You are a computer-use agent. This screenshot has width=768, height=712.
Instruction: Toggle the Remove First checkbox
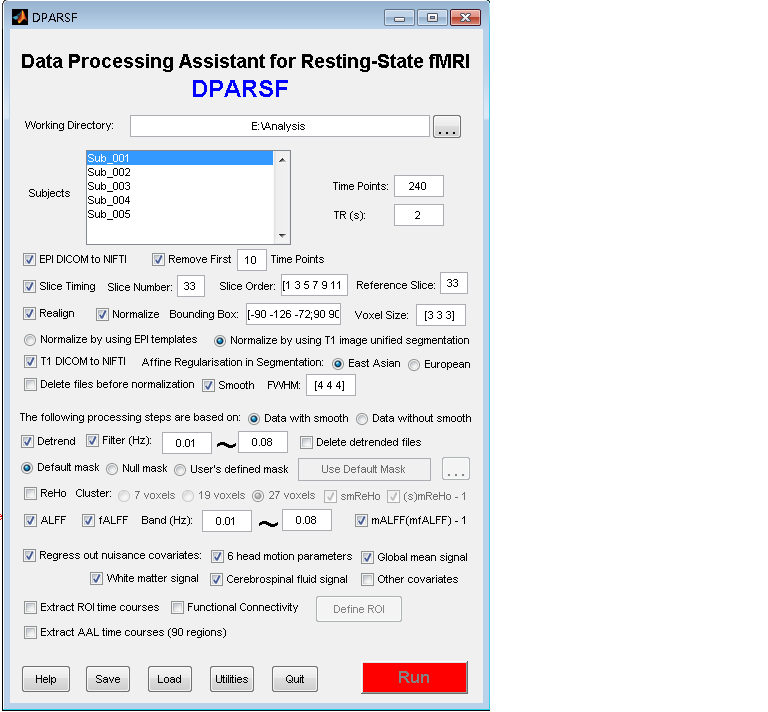coord(158,260)
